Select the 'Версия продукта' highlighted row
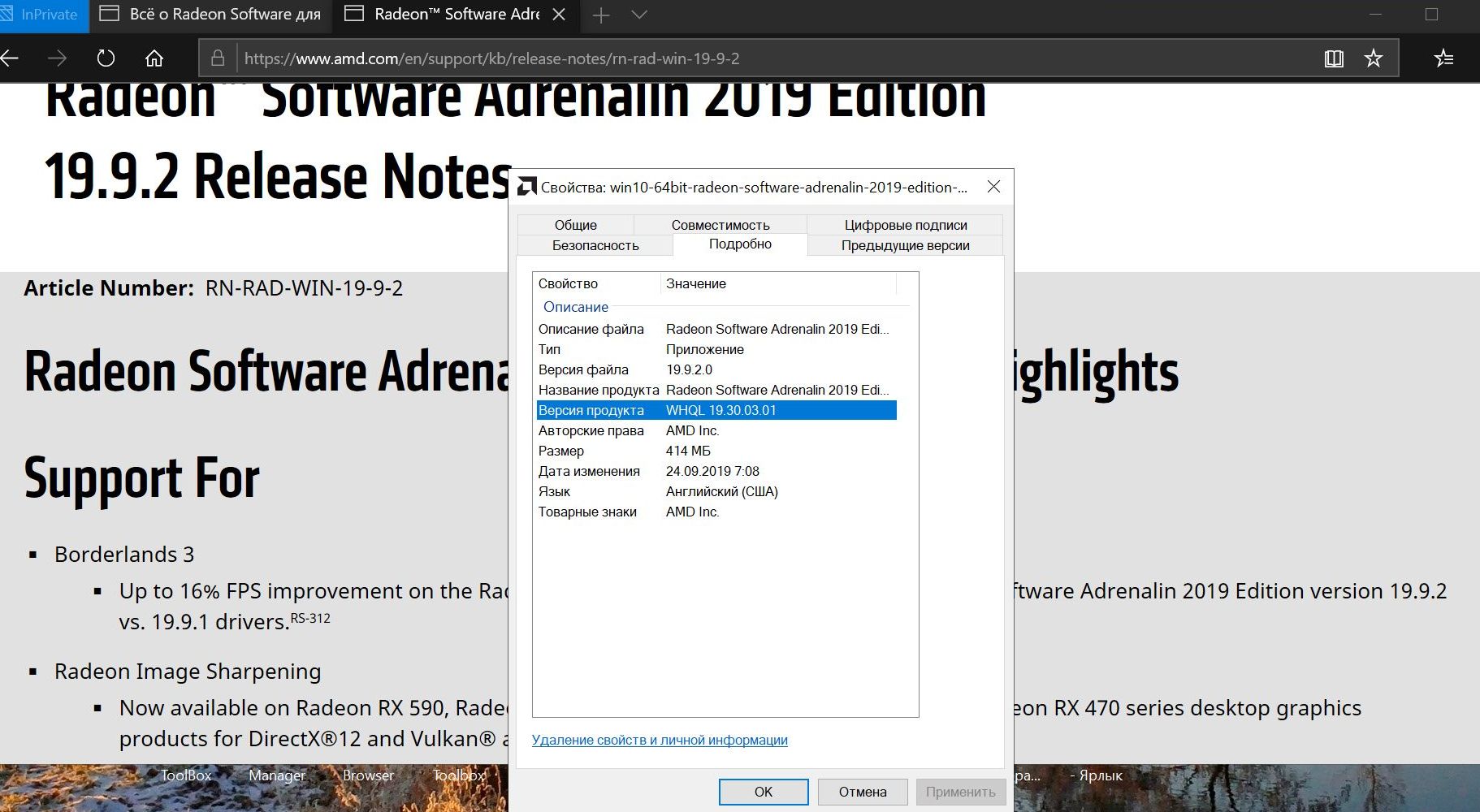The width and height of the screenshot is (1480, 812). pyautogui.click(x=716, y=410)
